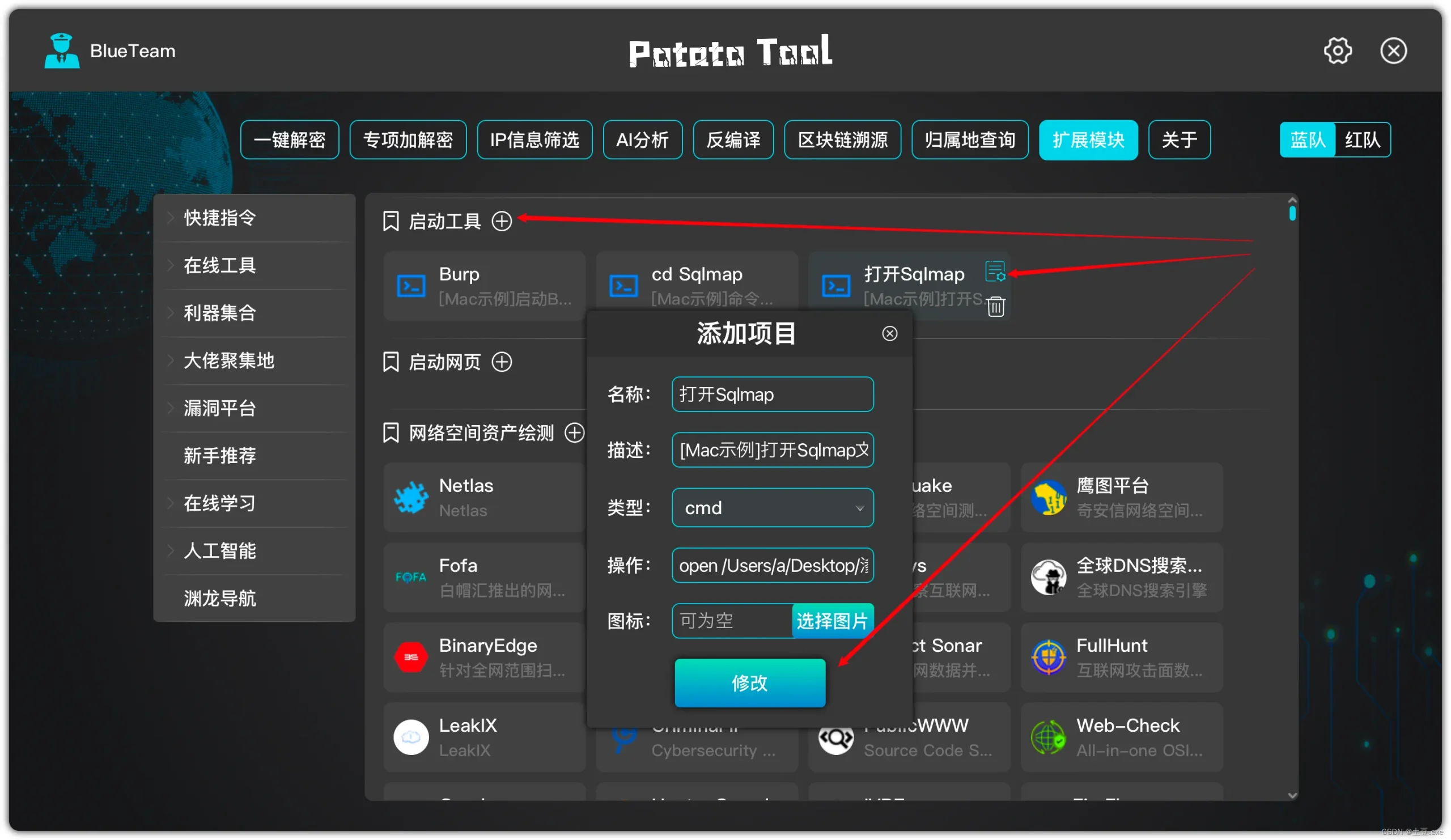1451x840 pixels.
Task: Delete the 打开Sqlmap tool with trash icon
Action: [x=995, y=306]
